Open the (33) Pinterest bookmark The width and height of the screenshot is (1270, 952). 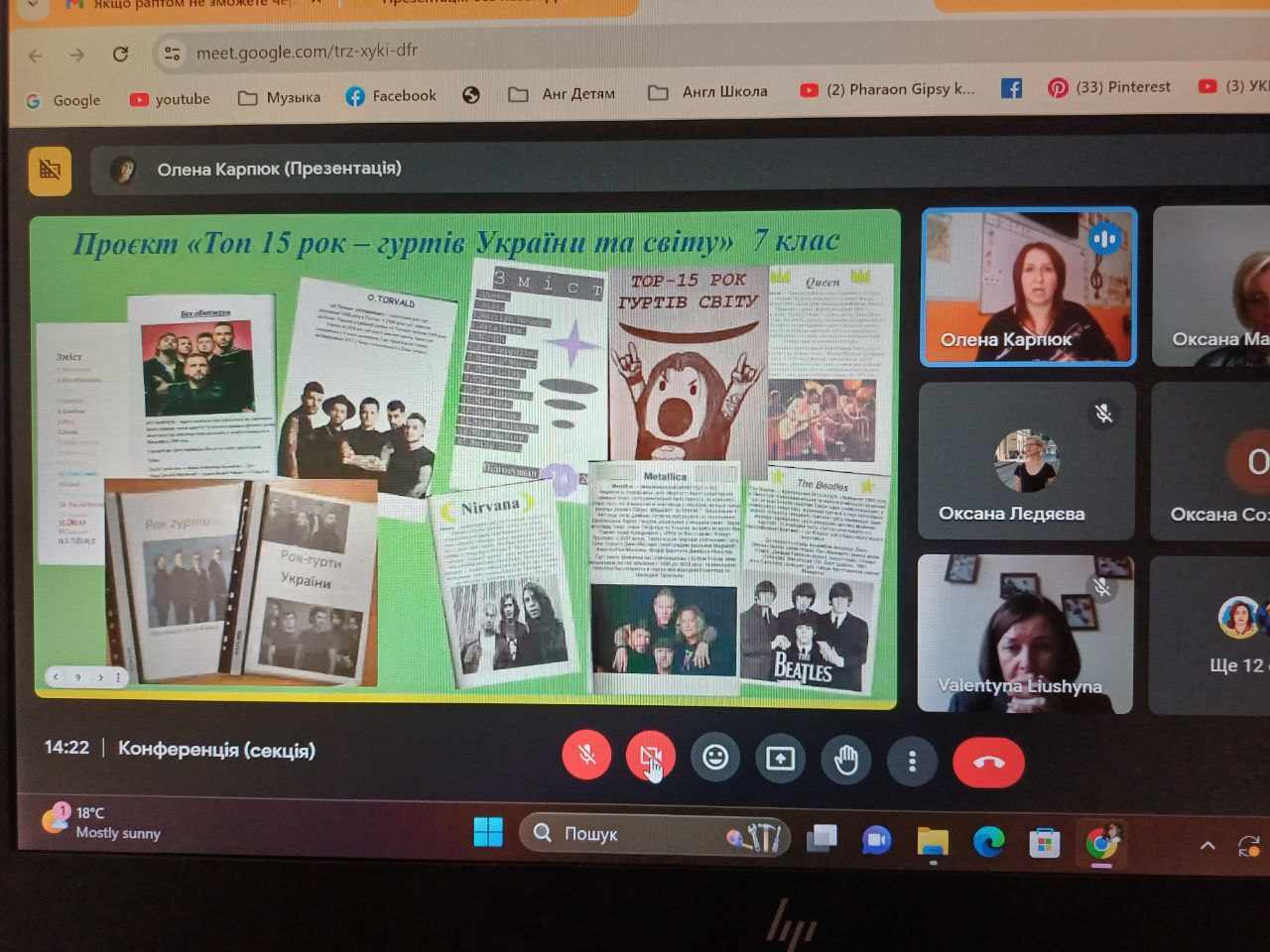1109,87
